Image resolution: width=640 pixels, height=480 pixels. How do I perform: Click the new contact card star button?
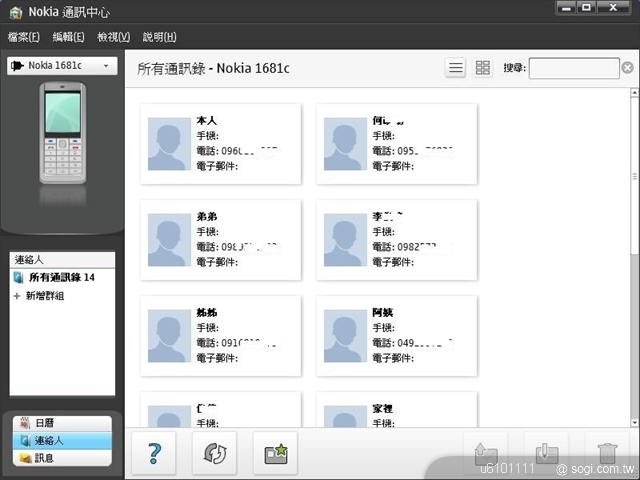(276, 453)
